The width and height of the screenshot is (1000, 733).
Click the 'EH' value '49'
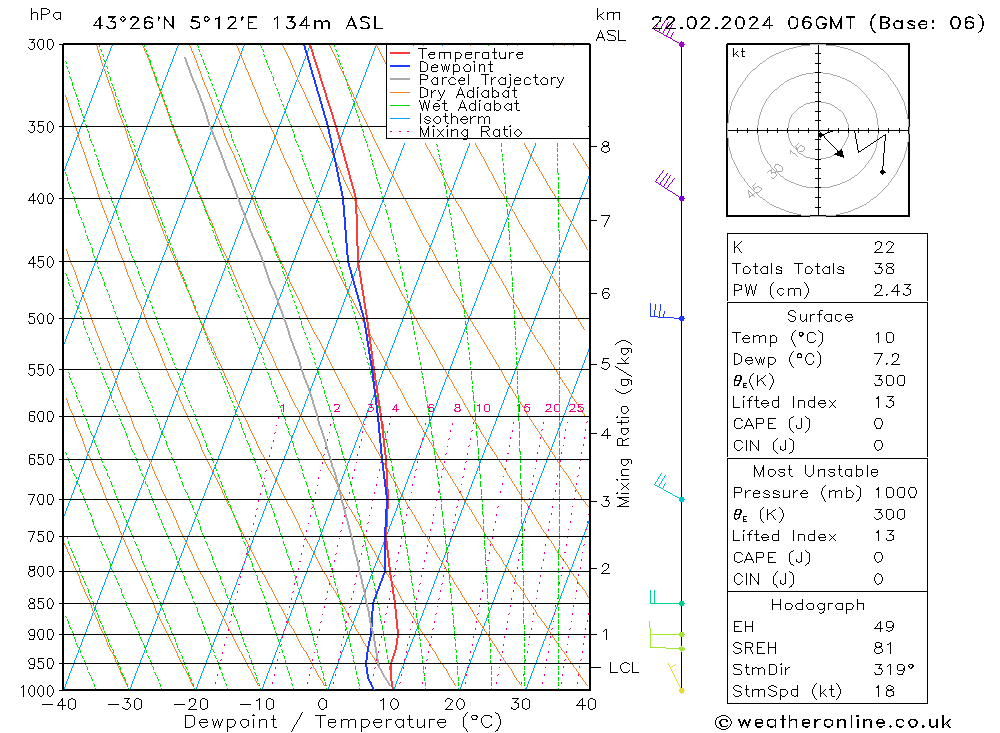click(x=885, y=627)
